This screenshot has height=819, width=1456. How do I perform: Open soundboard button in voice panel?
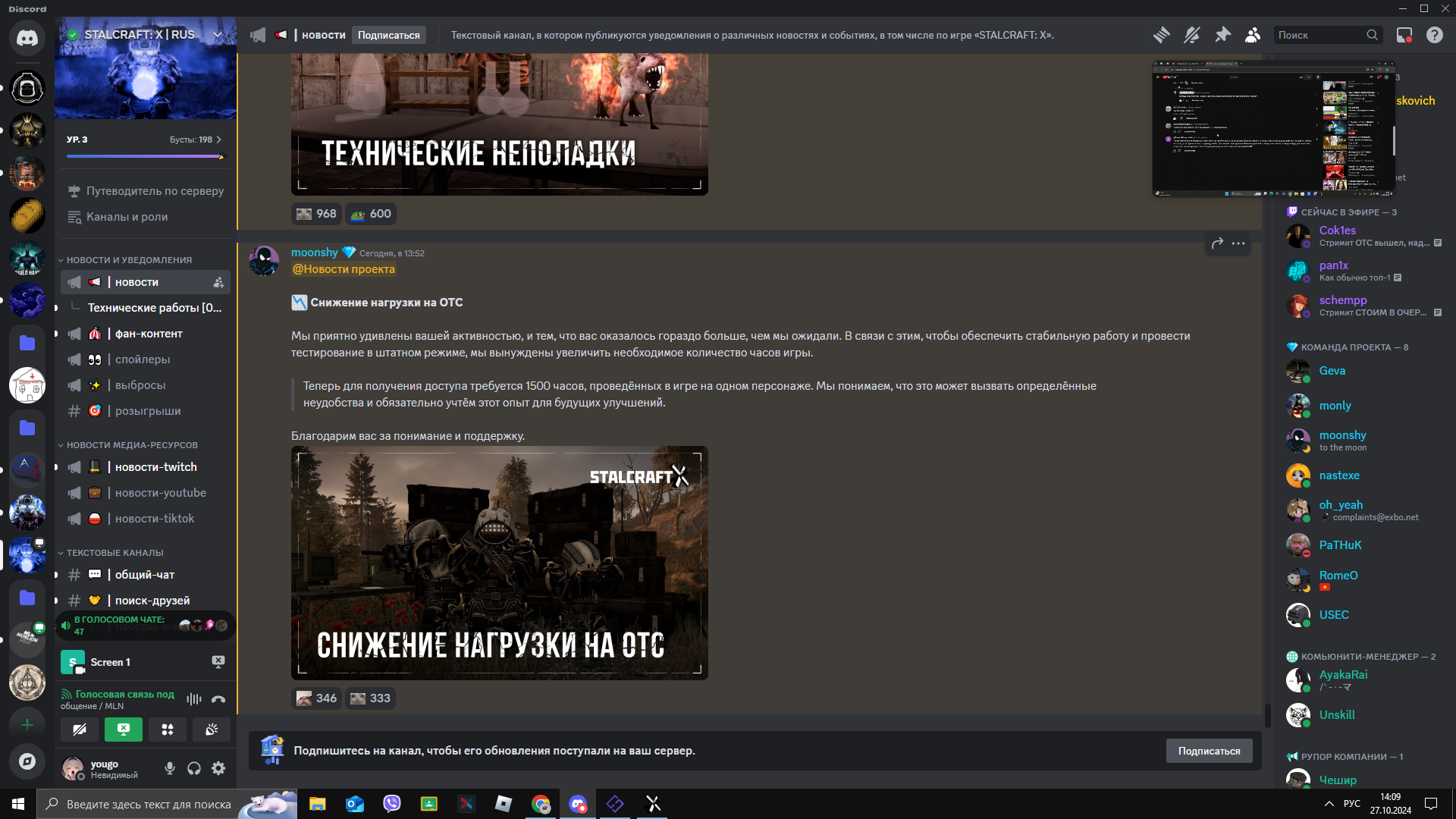tap(212, 730)
